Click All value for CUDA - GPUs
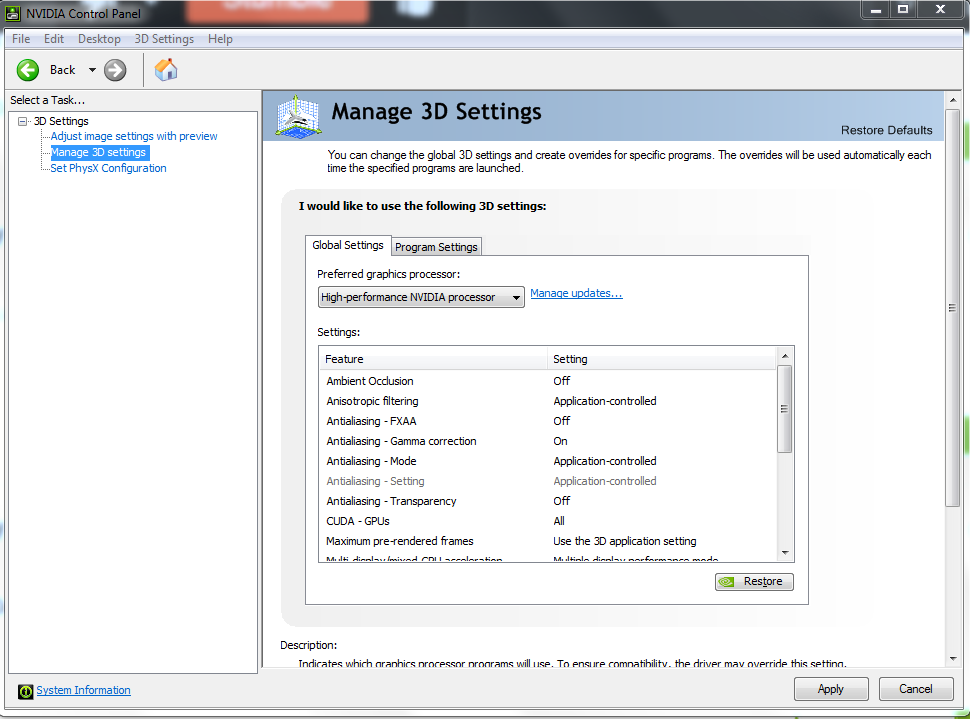Screen dimensions: 970x719 [x=559, y=521]
